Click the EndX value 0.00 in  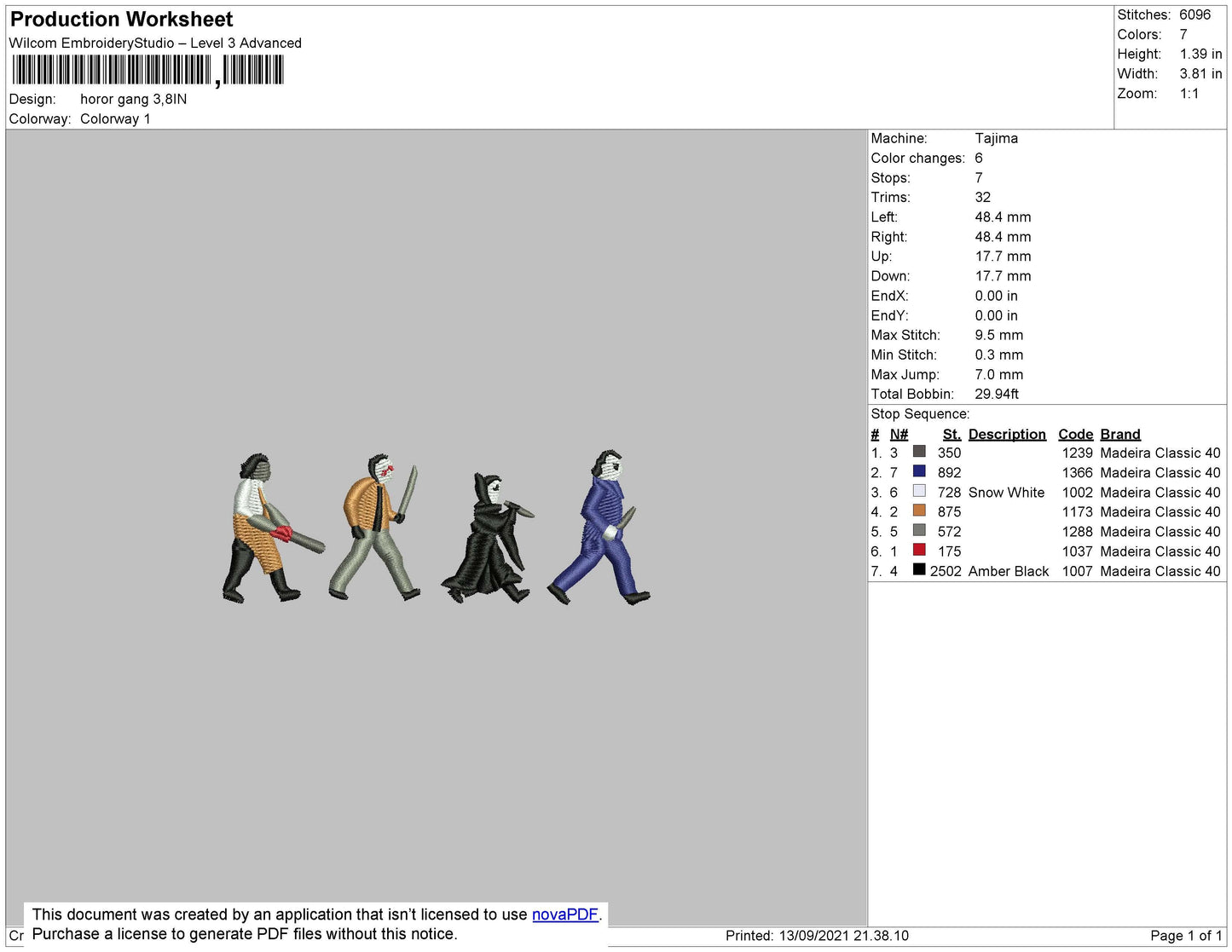click(x=996, y=296)
